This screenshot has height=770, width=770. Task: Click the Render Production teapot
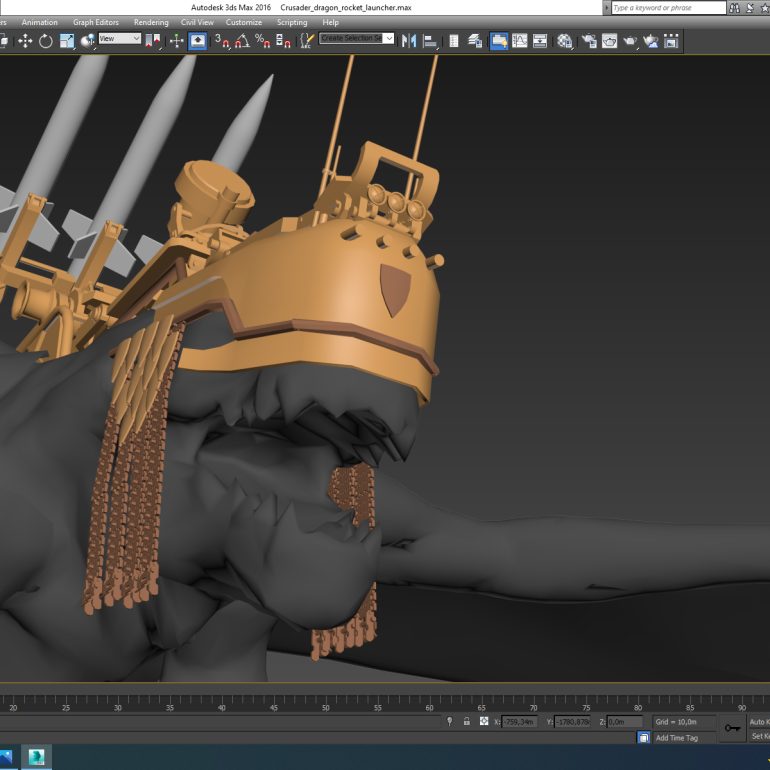[630, 41]
